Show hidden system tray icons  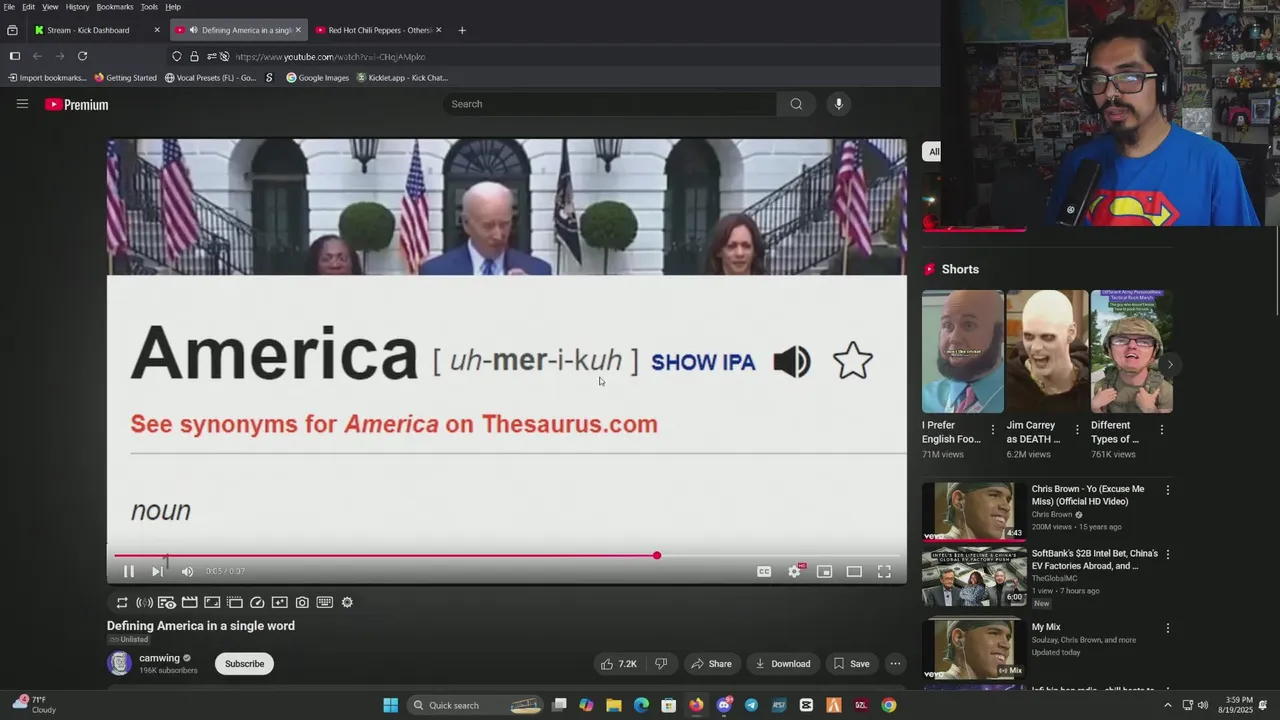1167,705
